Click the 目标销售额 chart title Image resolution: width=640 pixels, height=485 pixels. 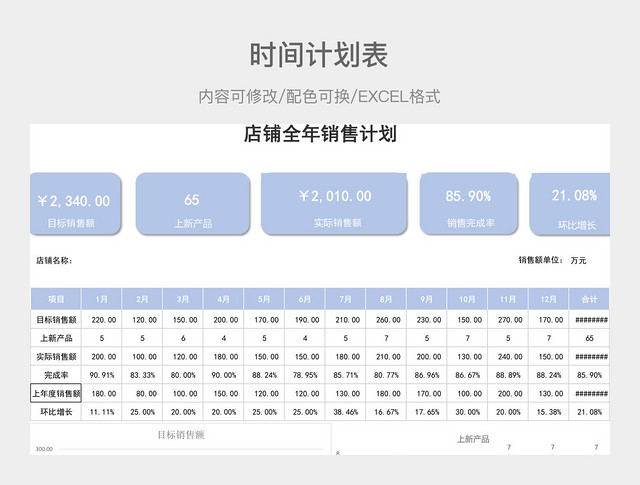[x=181, y=435]
